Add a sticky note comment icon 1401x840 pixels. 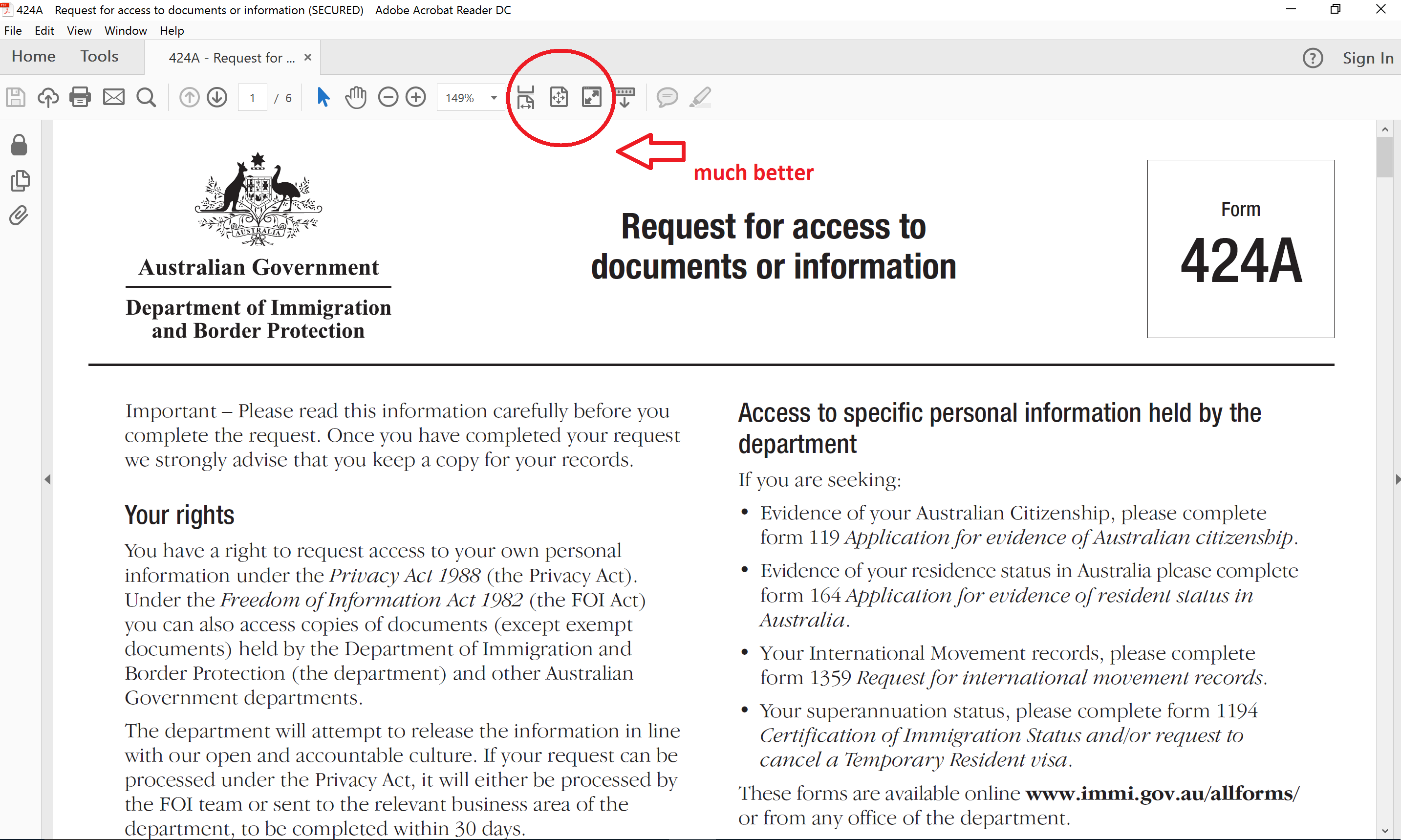(667, 97)
